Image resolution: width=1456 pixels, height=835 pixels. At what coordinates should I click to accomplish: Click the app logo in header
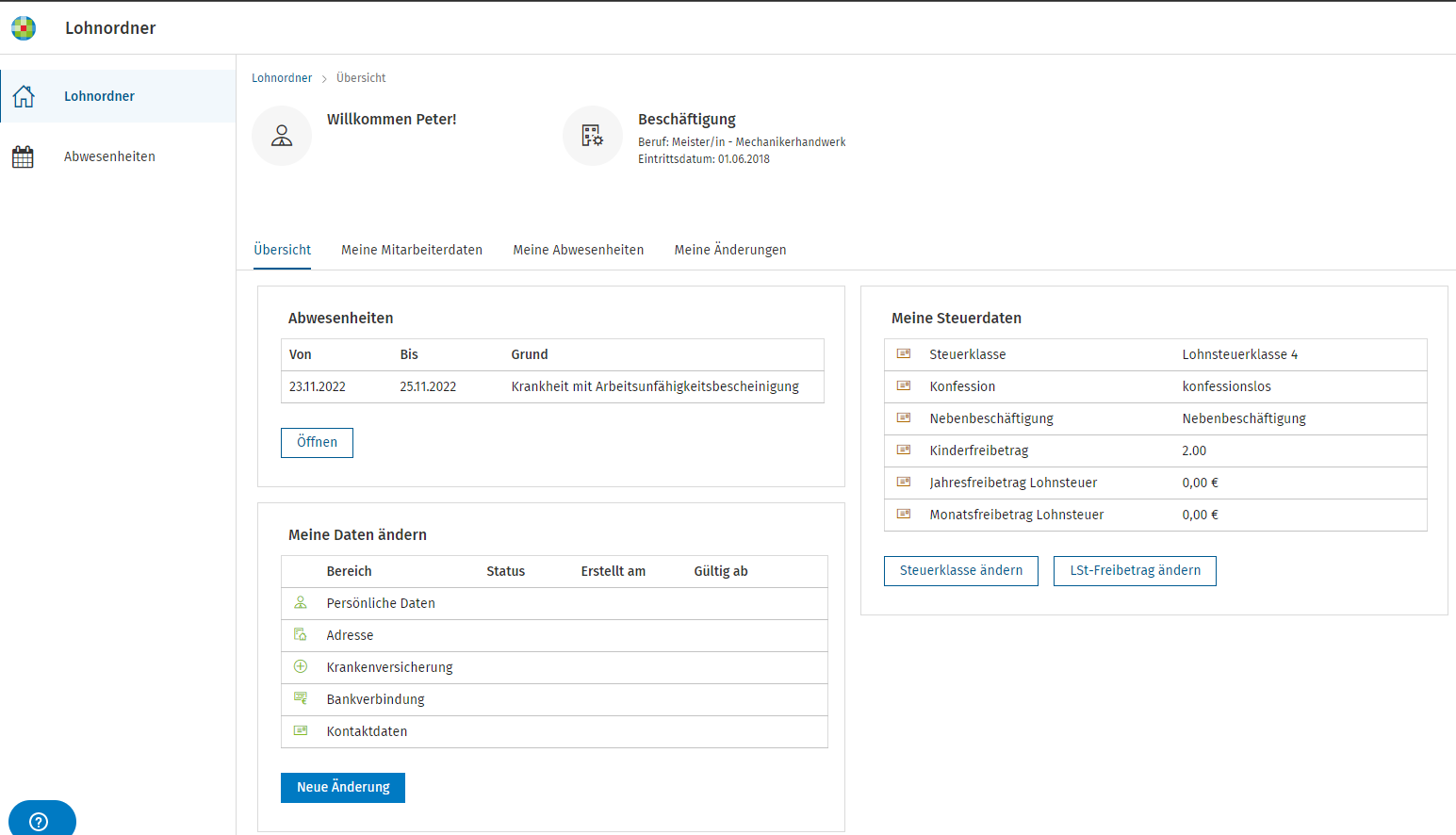click(24, 28)
